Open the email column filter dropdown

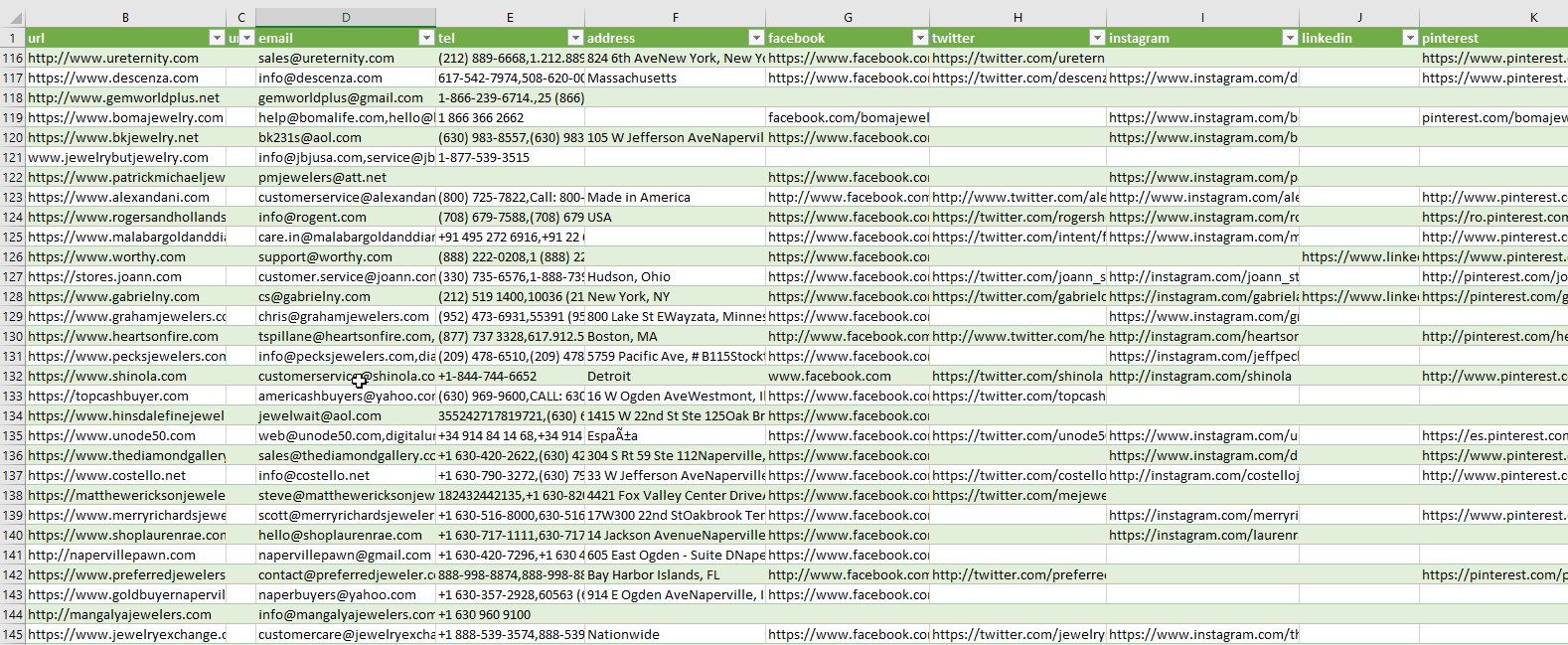click(x=426, y=38)
